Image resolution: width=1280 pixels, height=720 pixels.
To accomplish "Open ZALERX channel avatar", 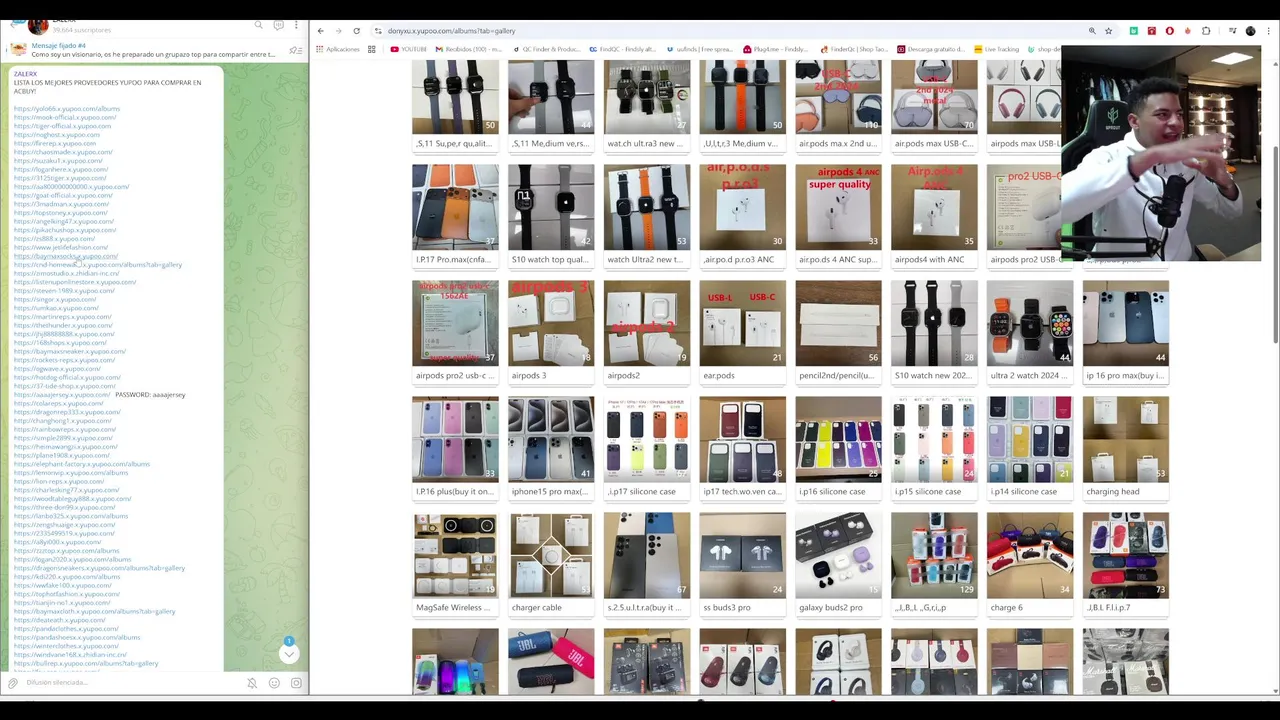I will [x=38, y=26].
